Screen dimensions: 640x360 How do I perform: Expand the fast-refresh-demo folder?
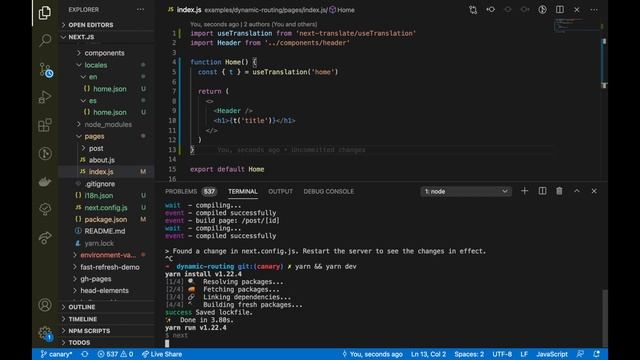[x=107, y=267]
